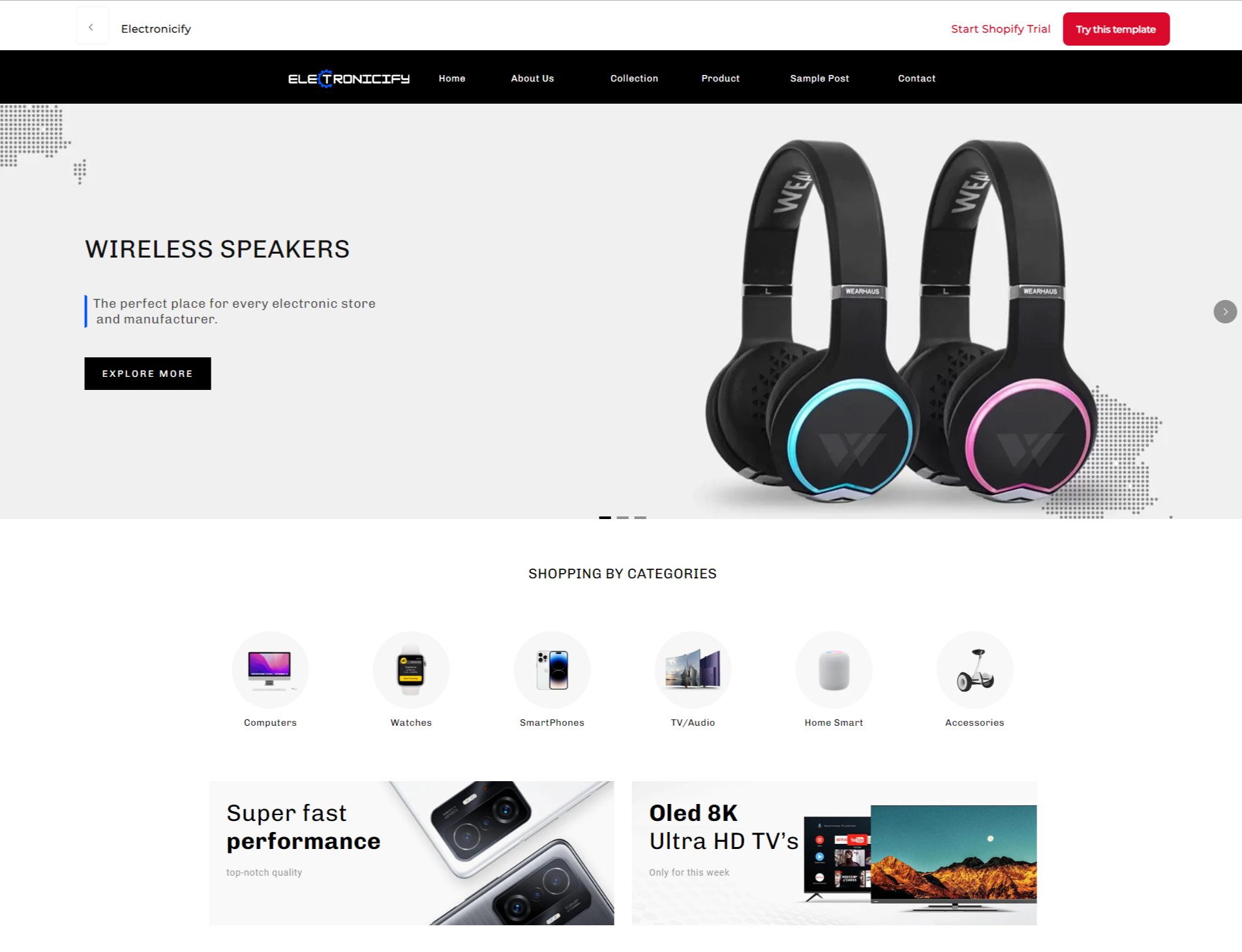
Task: Expand the About Us menu
Action: 532,78
